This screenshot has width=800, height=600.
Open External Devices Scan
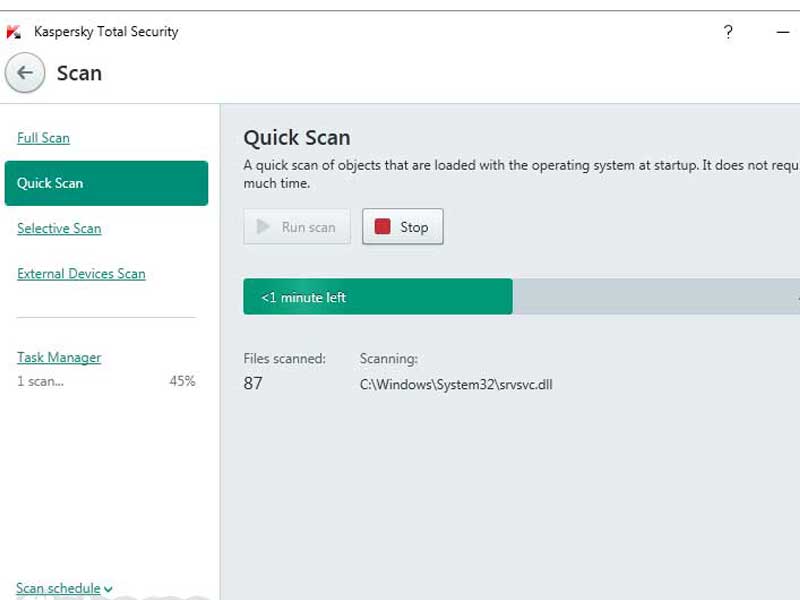[81, 273]
